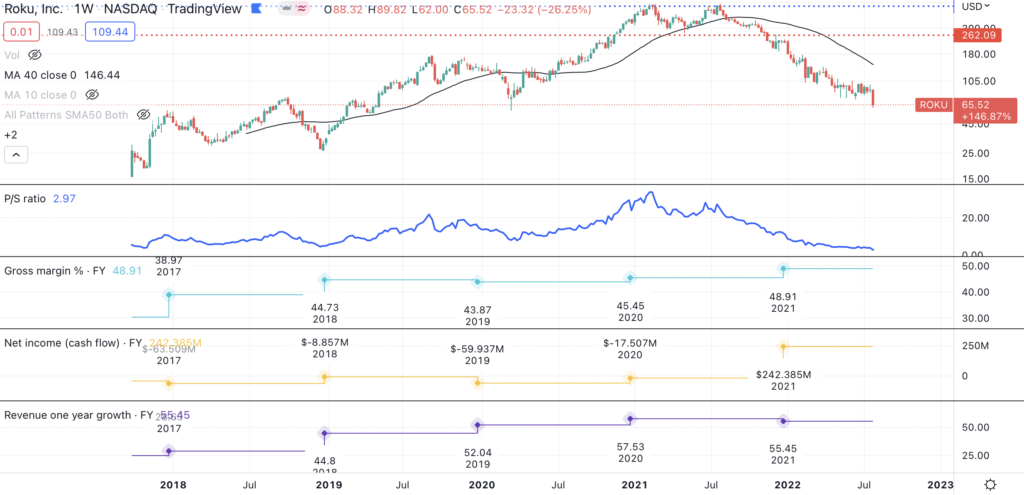The width and height of the screenshot is (1024, 495).
Task: Click the 2020 Revenue growth data marker
Action: point(631,418)
